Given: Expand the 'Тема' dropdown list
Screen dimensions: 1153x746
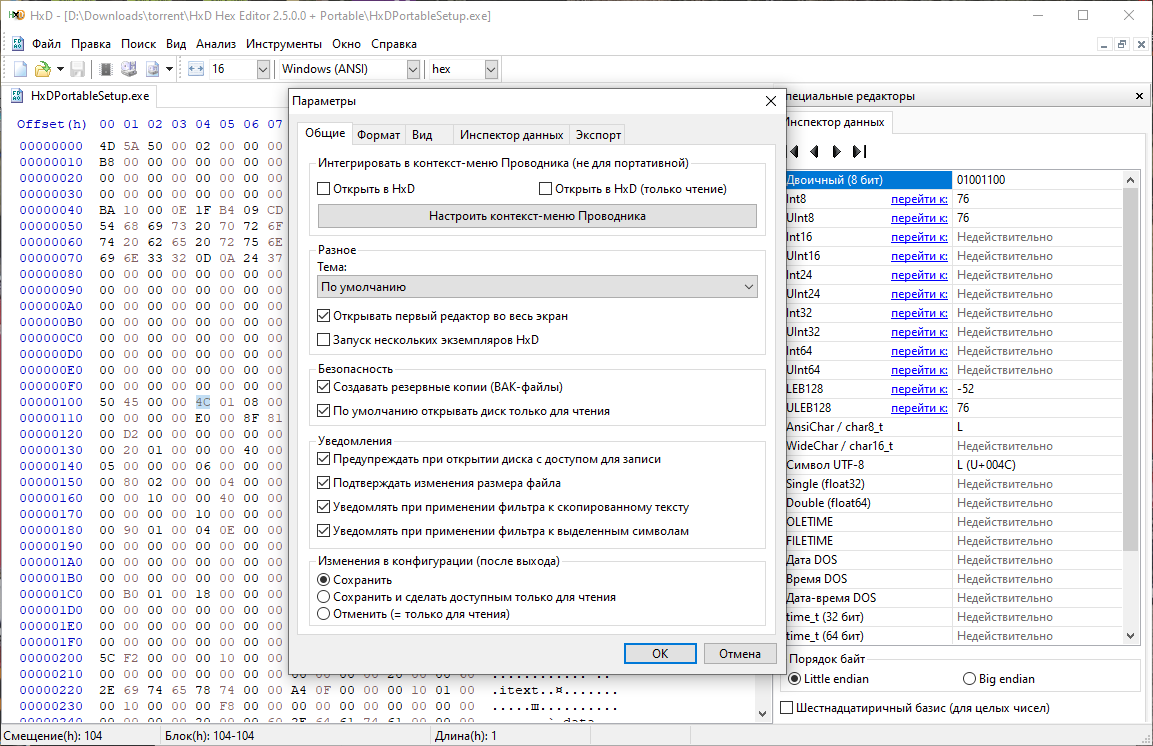Looking at the screenshot, I should click(537, 287).
